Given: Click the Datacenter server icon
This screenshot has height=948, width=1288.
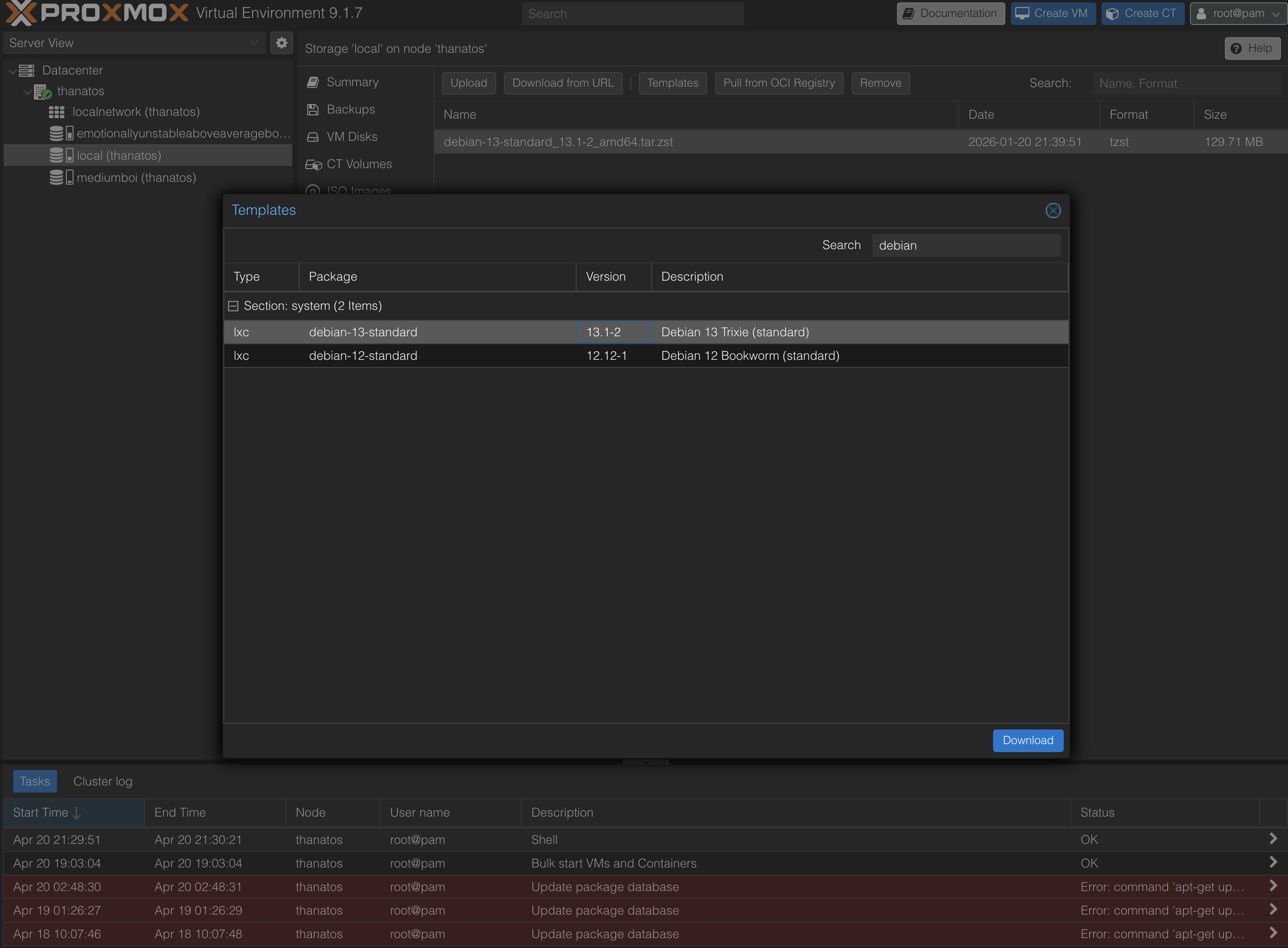Looking at the screenshot, I should tap(26, 70).
